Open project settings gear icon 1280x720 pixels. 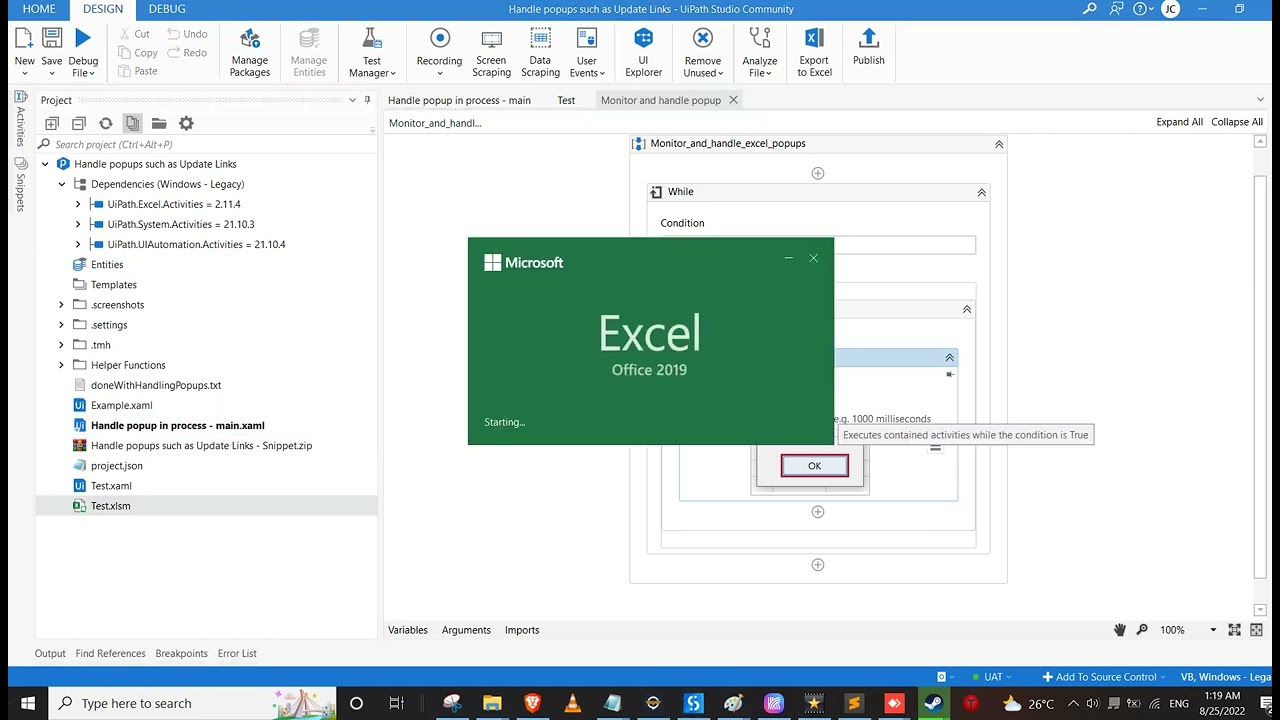186,123
